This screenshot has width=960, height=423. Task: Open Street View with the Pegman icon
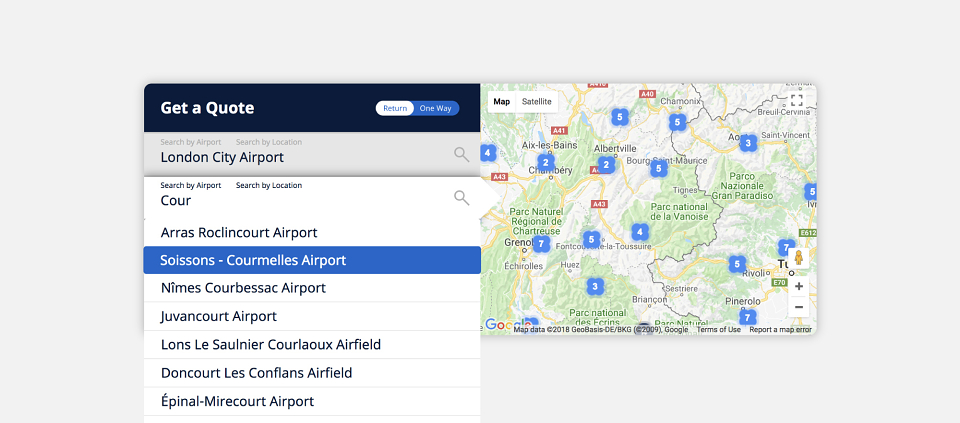[798, 258]
